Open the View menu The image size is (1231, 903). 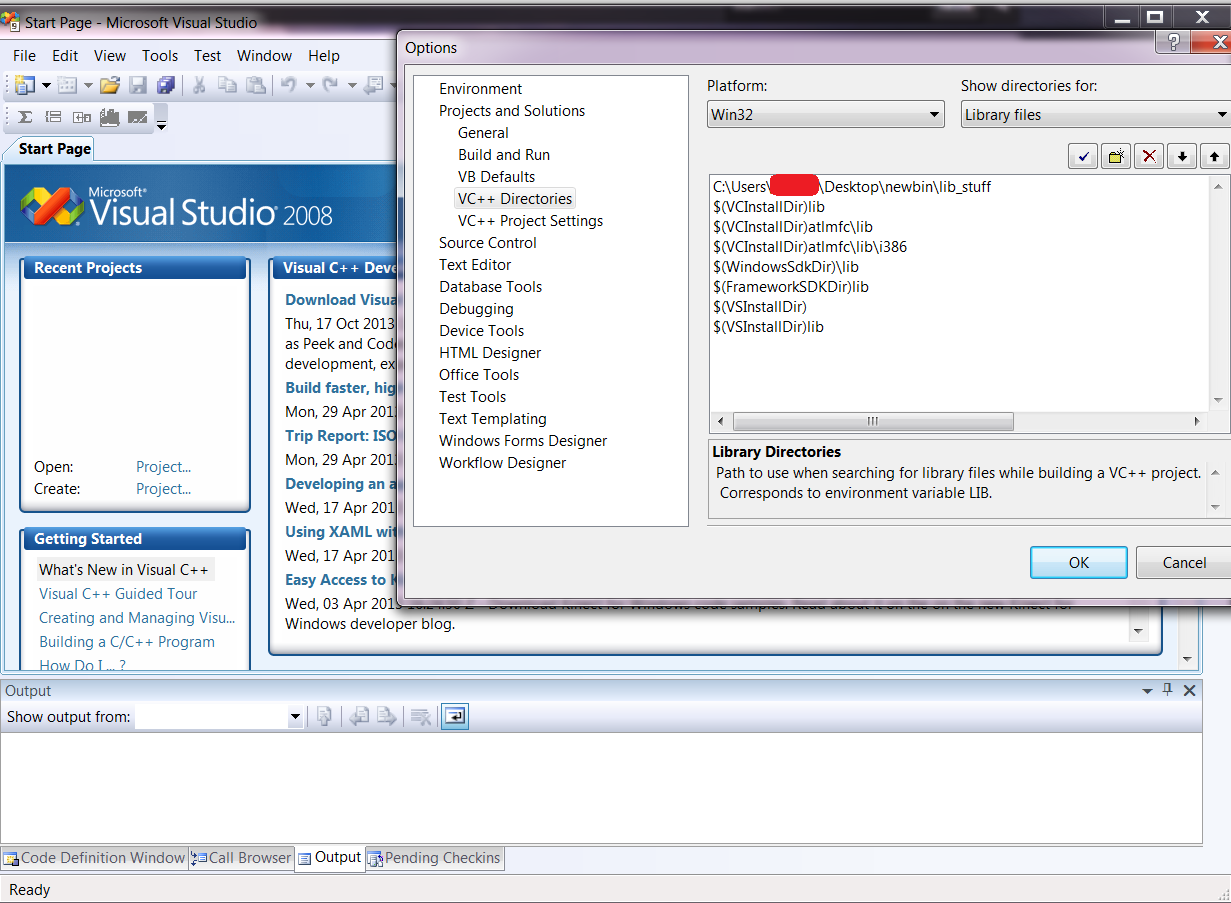point(110,56)
